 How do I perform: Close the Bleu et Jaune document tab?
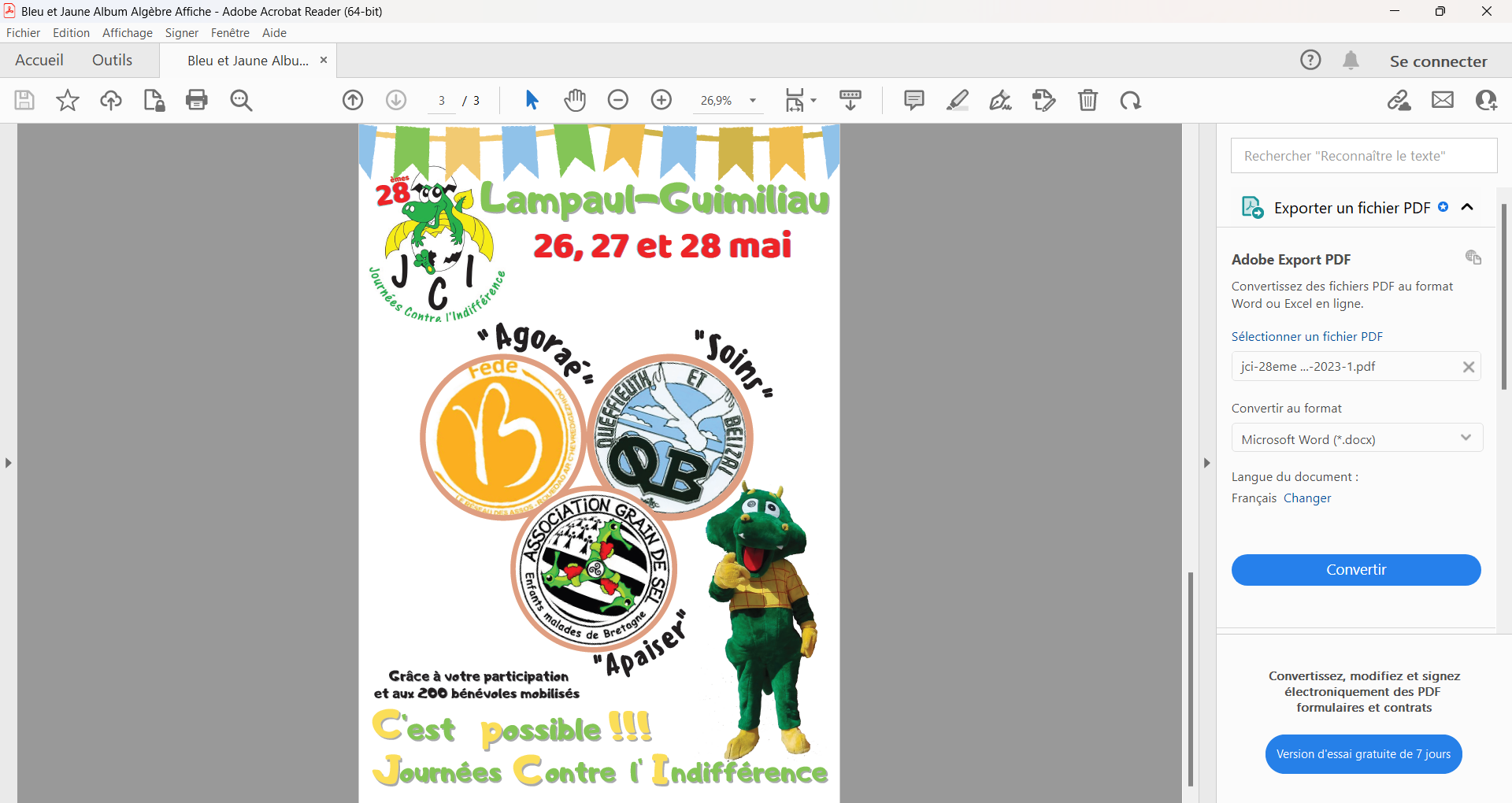coord(323,60)
